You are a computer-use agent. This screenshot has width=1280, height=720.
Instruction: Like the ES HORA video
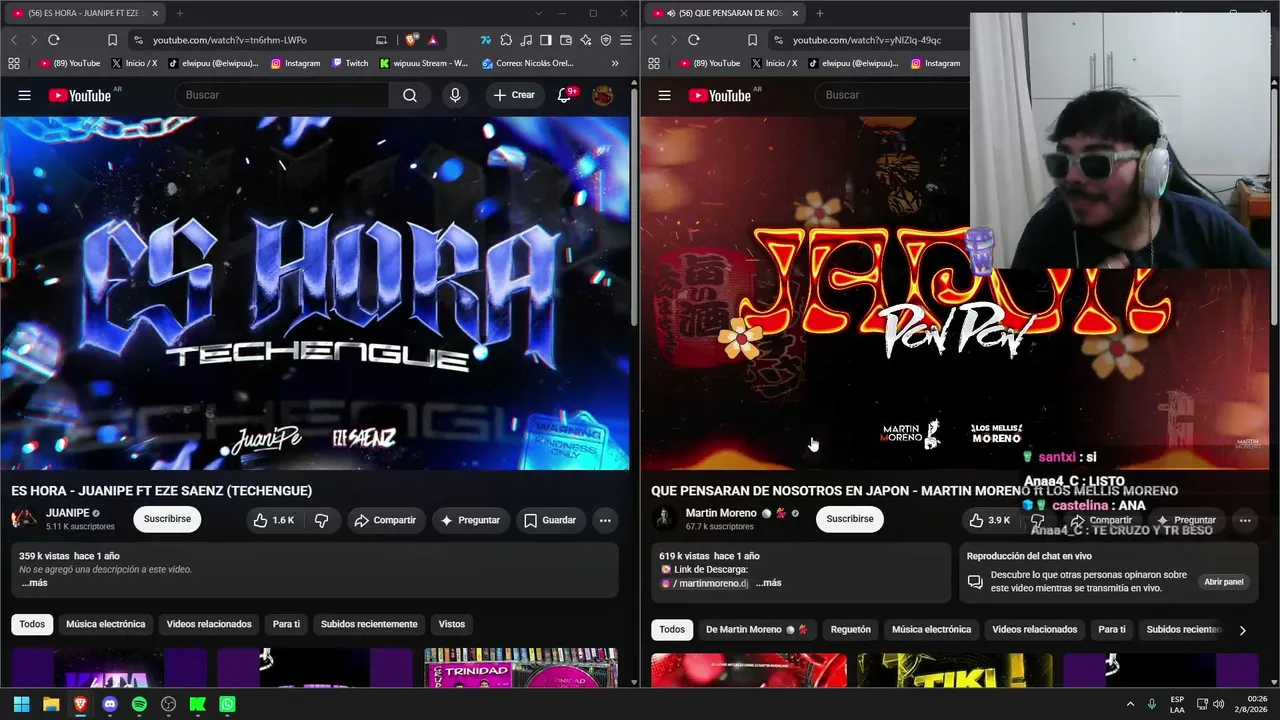tap(274, 520)
